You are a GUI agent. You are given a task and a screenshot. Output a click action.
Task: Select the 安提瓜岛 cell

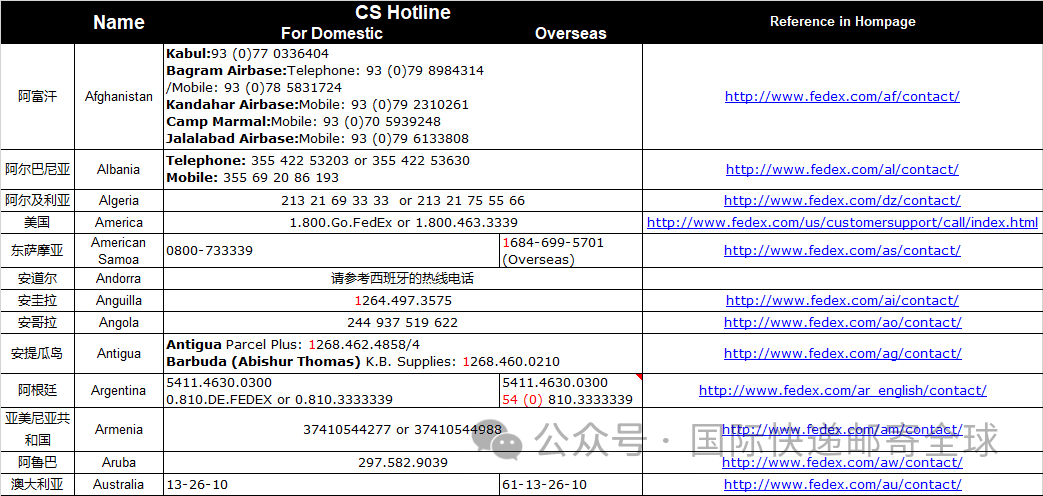click(37, 354)
